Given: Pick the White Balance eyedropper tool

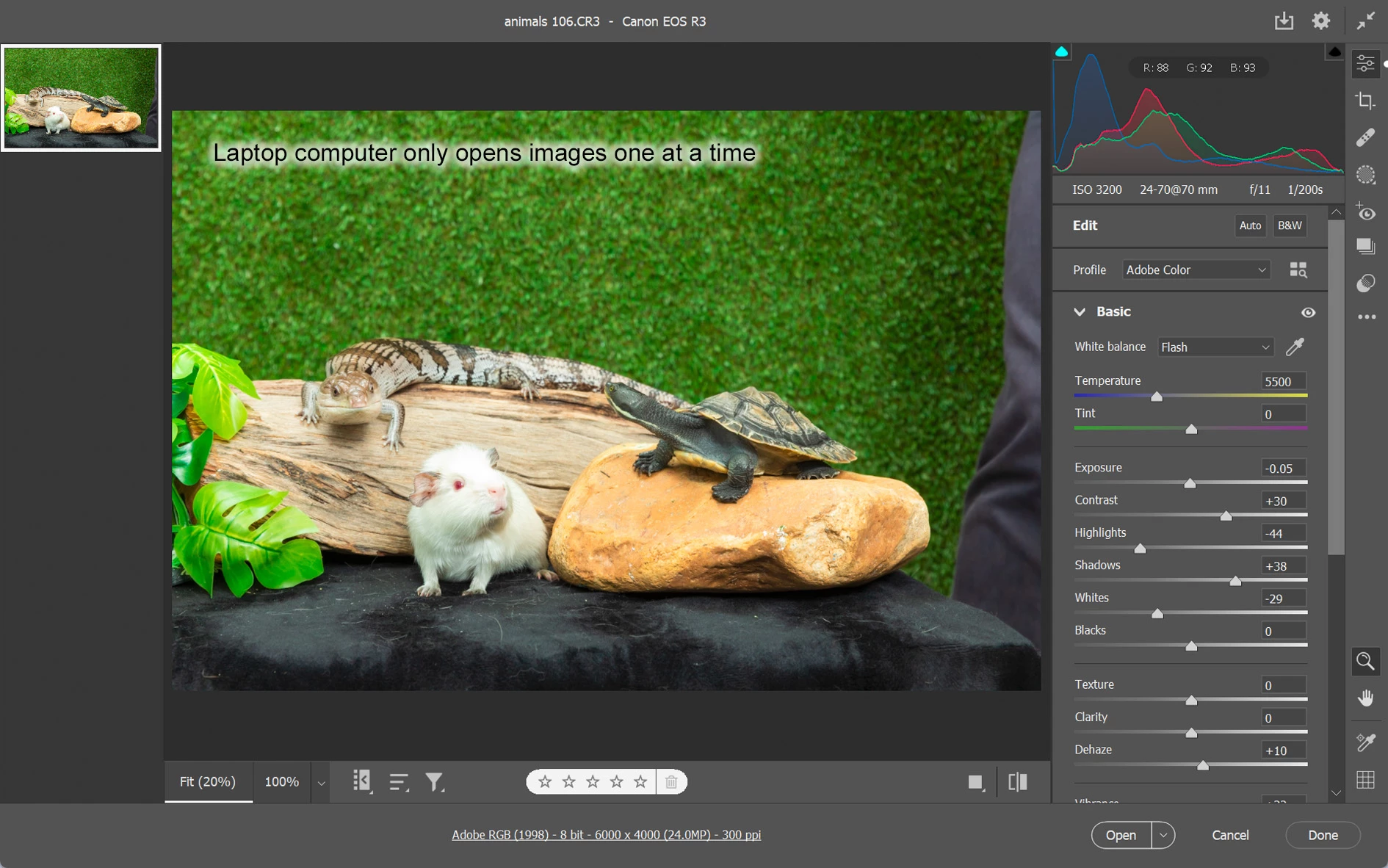Looking at the screenshot, I should tap(1295, 347).
